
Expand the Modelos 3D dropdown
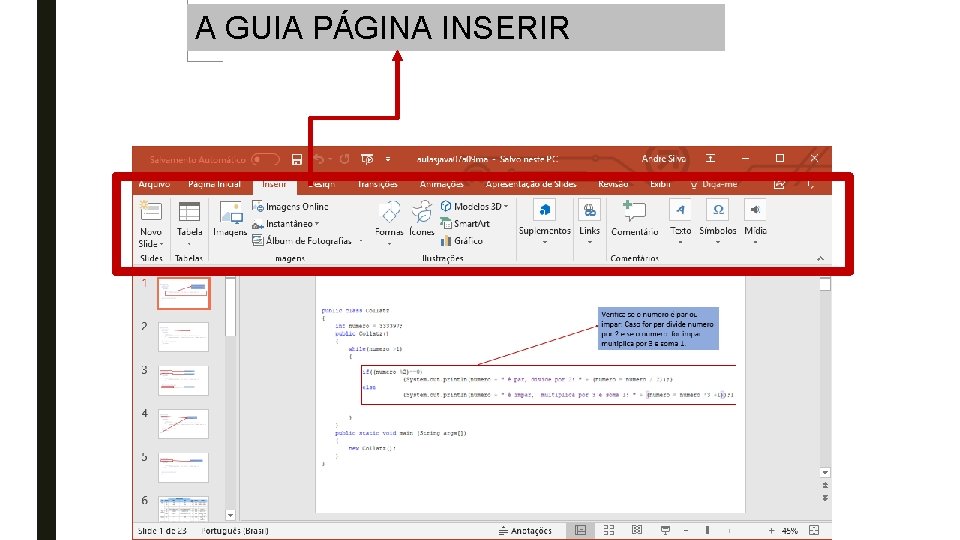point(506,206)
